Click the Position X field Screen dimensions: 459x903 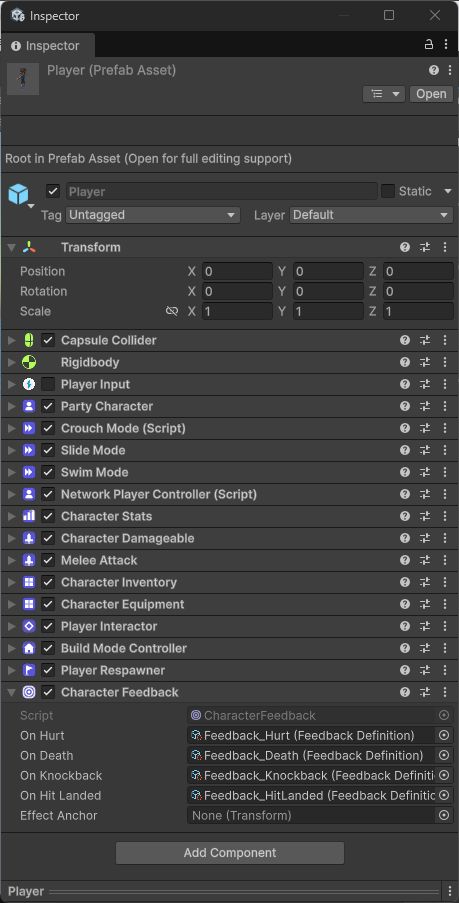pyautogui.click(x=237, y=271)
